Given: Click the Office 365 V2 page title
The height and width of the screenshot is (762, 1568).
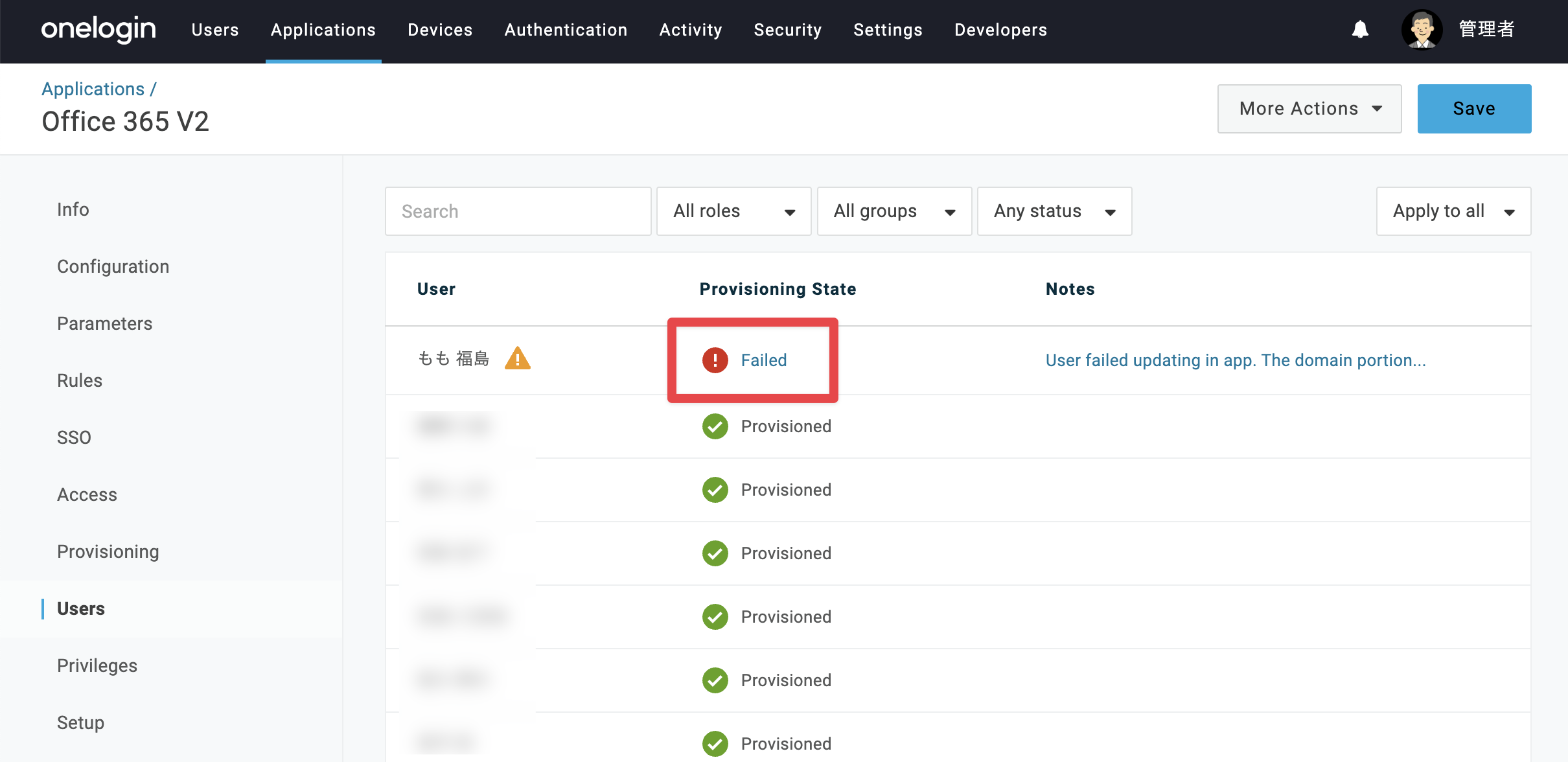Looking at the screenshot, I should coord(126,121).
